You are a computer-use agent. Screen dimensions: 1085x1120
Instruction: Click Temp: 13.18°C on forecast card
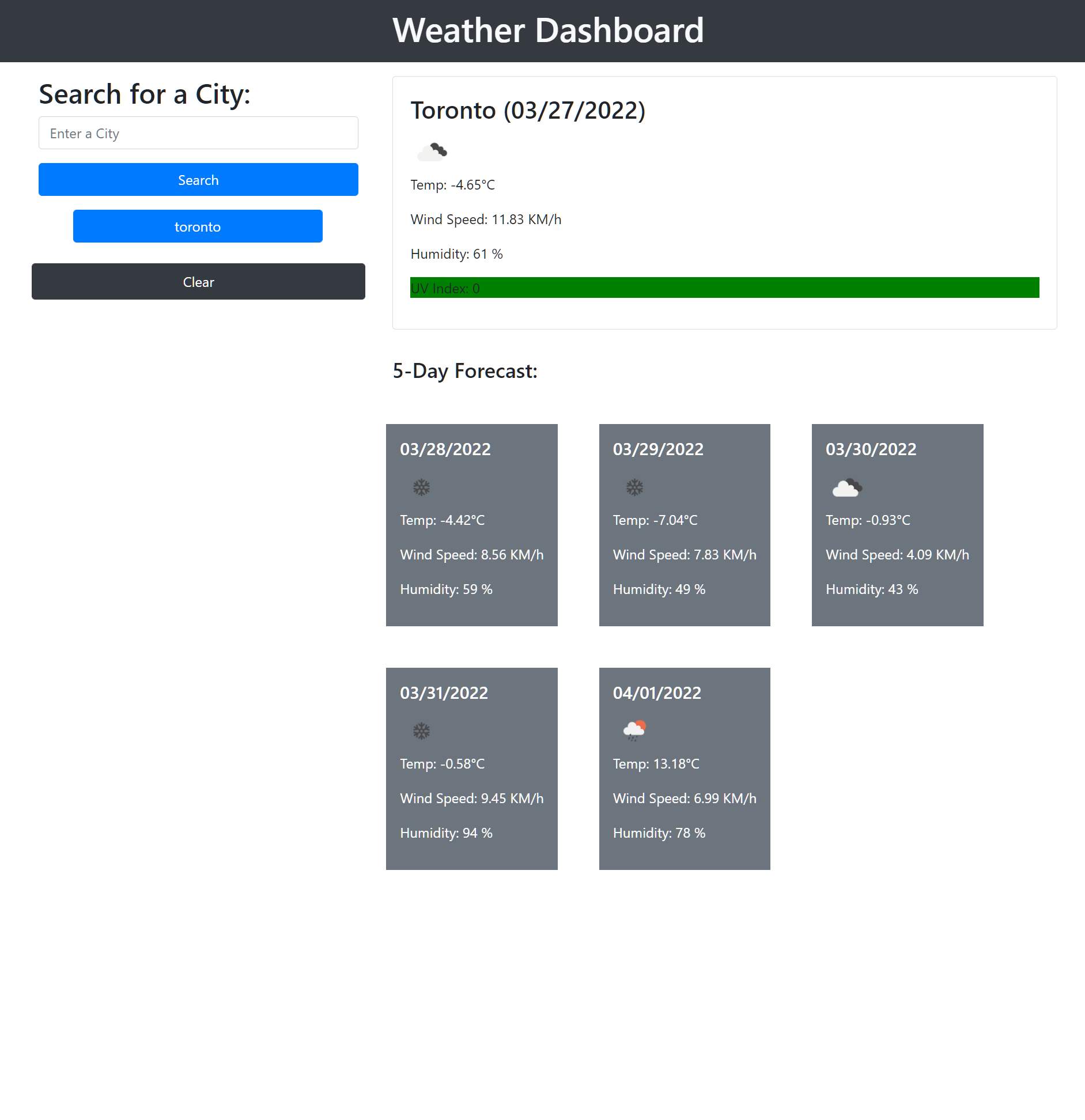(656, 764)
